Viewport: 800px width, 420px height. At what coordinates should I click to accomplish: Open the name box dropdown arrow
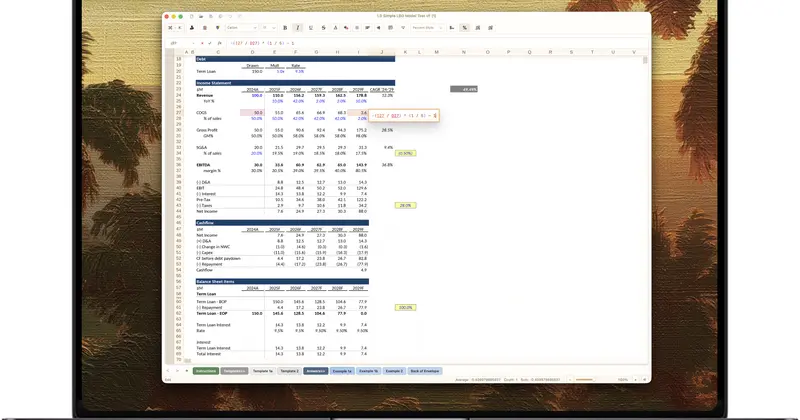[x=193, y=43]
